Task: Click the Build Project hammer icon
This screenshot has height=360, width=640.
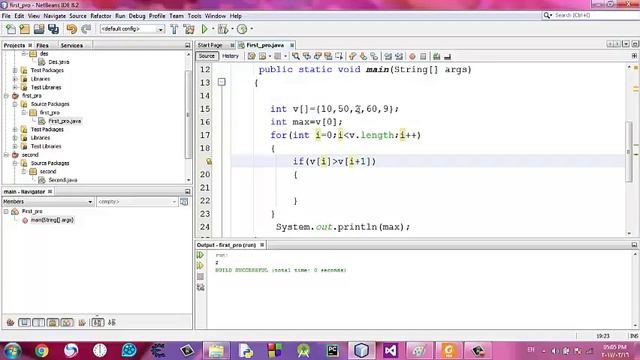Action: (174, 29)
